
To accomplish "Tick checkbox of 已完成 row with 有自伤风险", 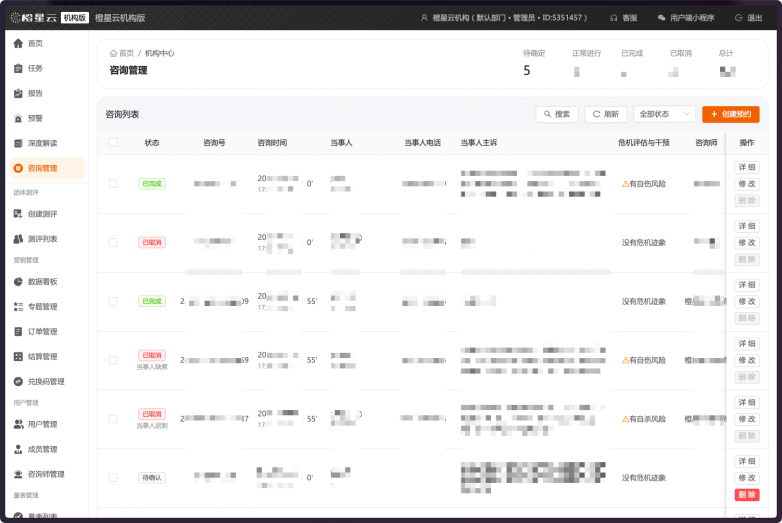I will pos(113,184).
